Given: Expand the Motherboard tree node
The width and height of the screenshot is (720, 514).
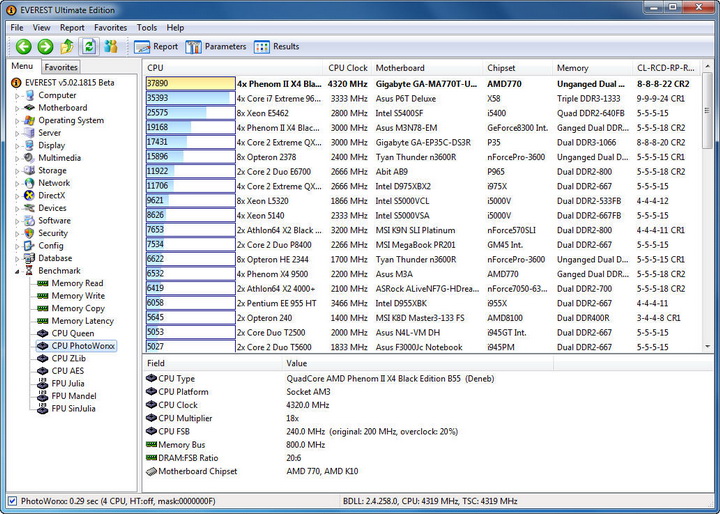Looking at the screenshot, I should click(x=17, y=108).
